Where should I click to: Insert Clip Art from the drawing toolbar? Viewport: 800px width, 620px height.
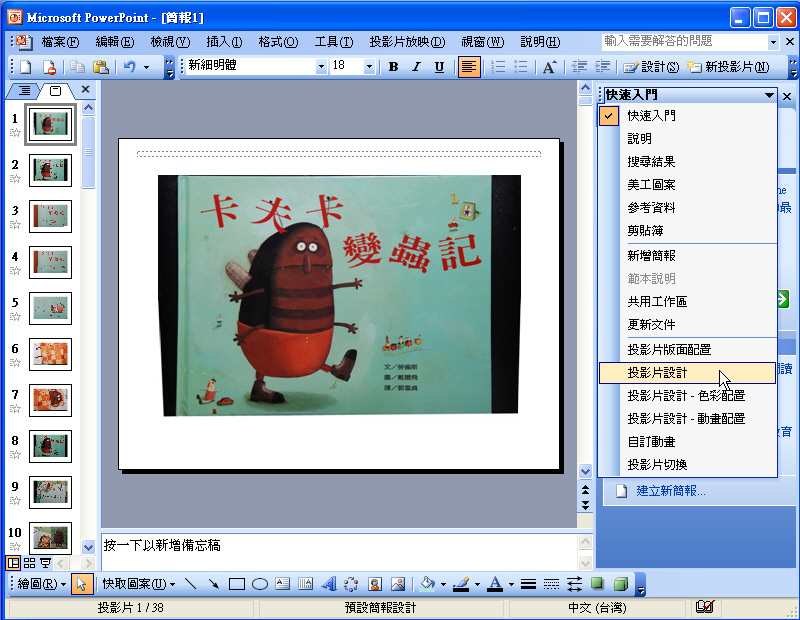[375, 584]
